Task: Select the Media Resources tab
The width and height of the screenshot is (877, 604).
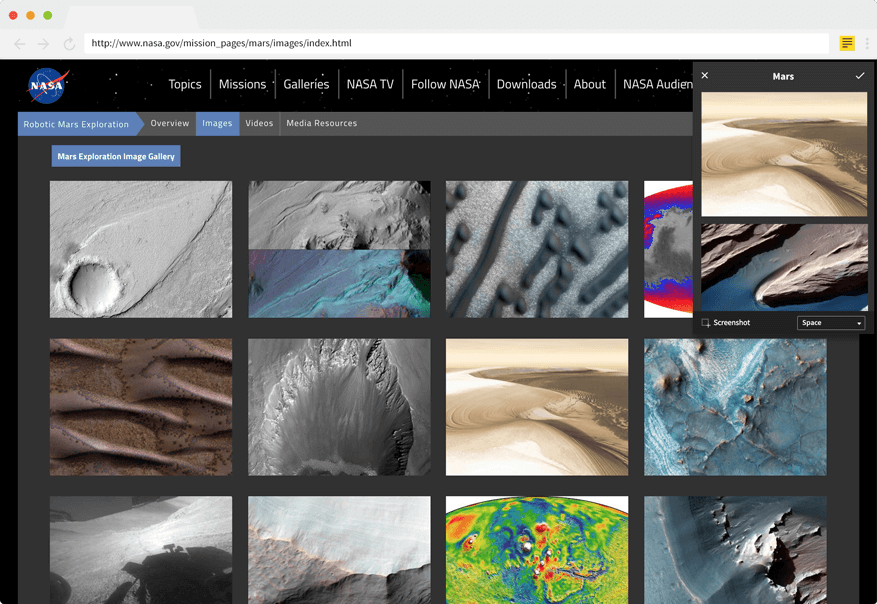Action: point(321,123)
